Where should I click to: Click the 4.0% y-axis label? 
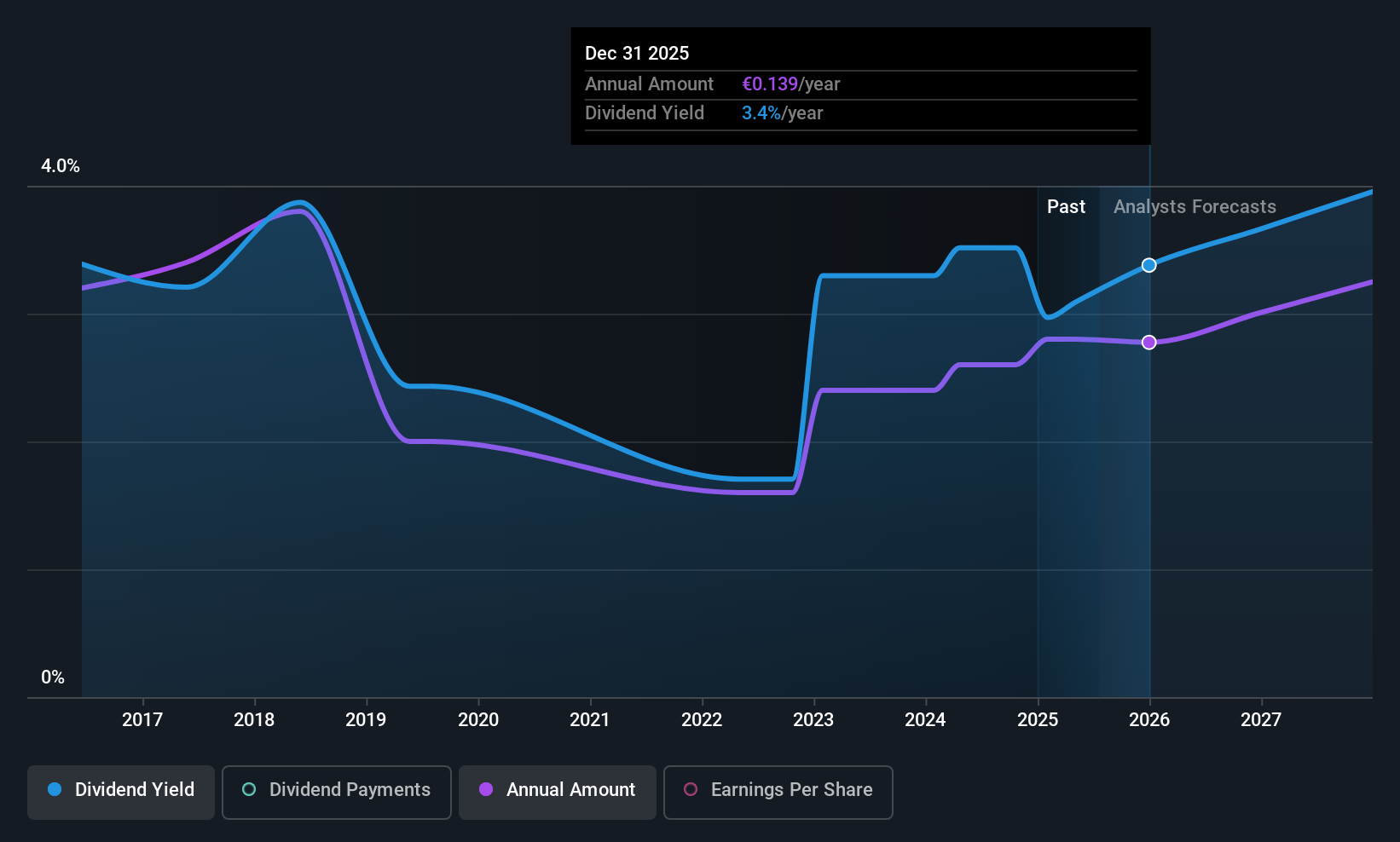pos(61,166)
